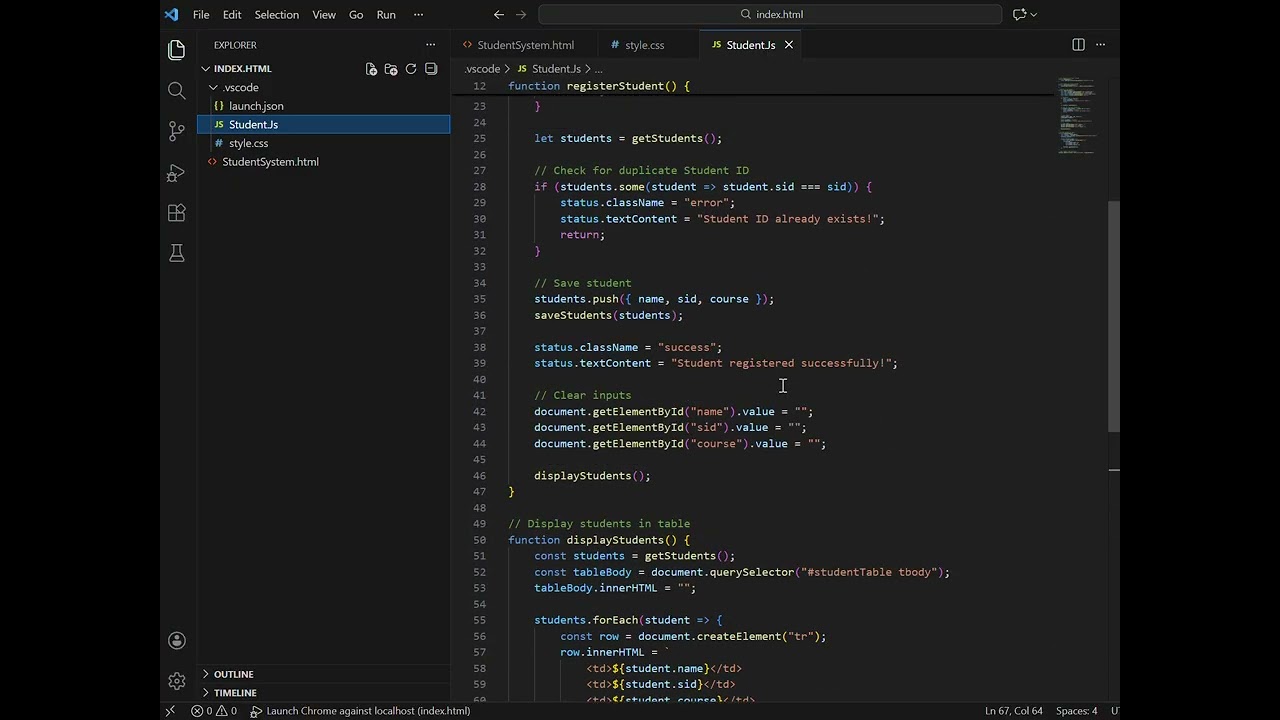1280x720 pixels.
Task: Click New Folder icon in Explorer header
Action: (391, 69)
